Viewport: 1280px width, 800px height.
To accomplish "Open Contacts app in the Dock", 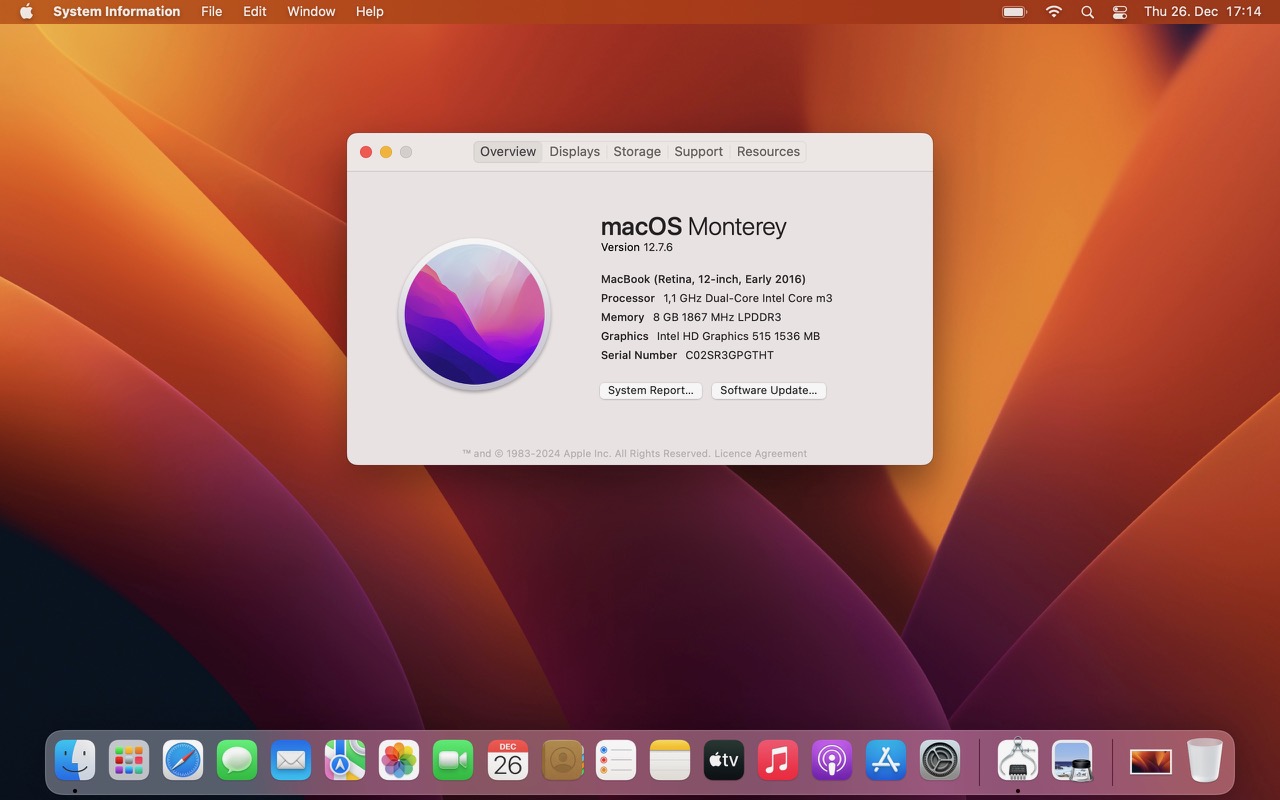I will point(562,761).
